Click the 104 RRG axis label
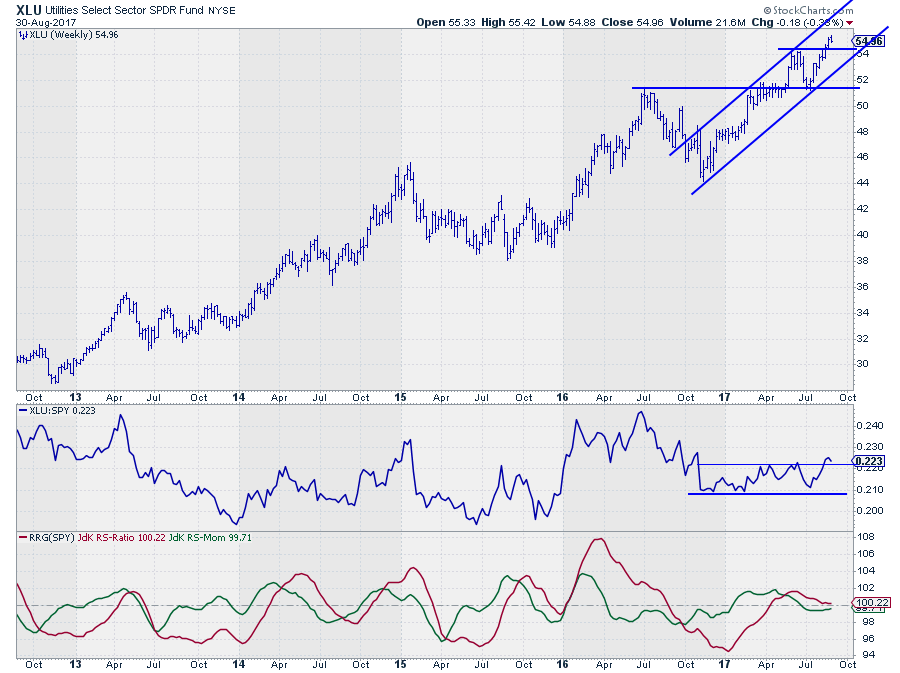The image size is (900, 673). tap(866, 570)
